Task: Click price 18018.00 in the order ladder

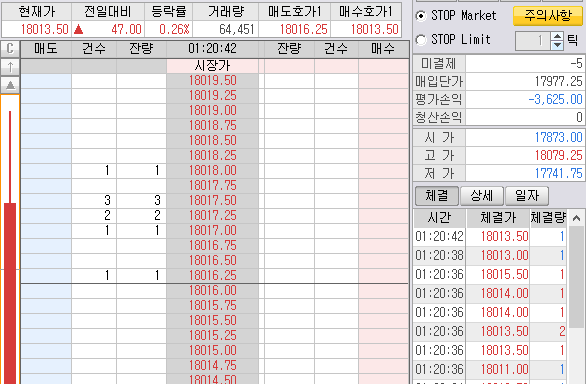Action: pyautogui.click(x=212, y=171)
